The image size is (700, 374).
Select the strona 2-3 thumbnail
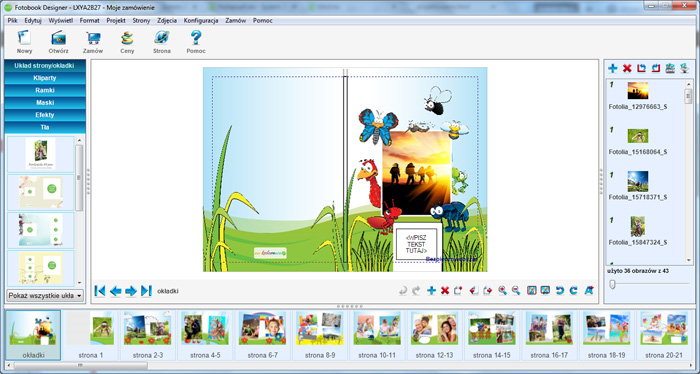(x=148, y=335)
